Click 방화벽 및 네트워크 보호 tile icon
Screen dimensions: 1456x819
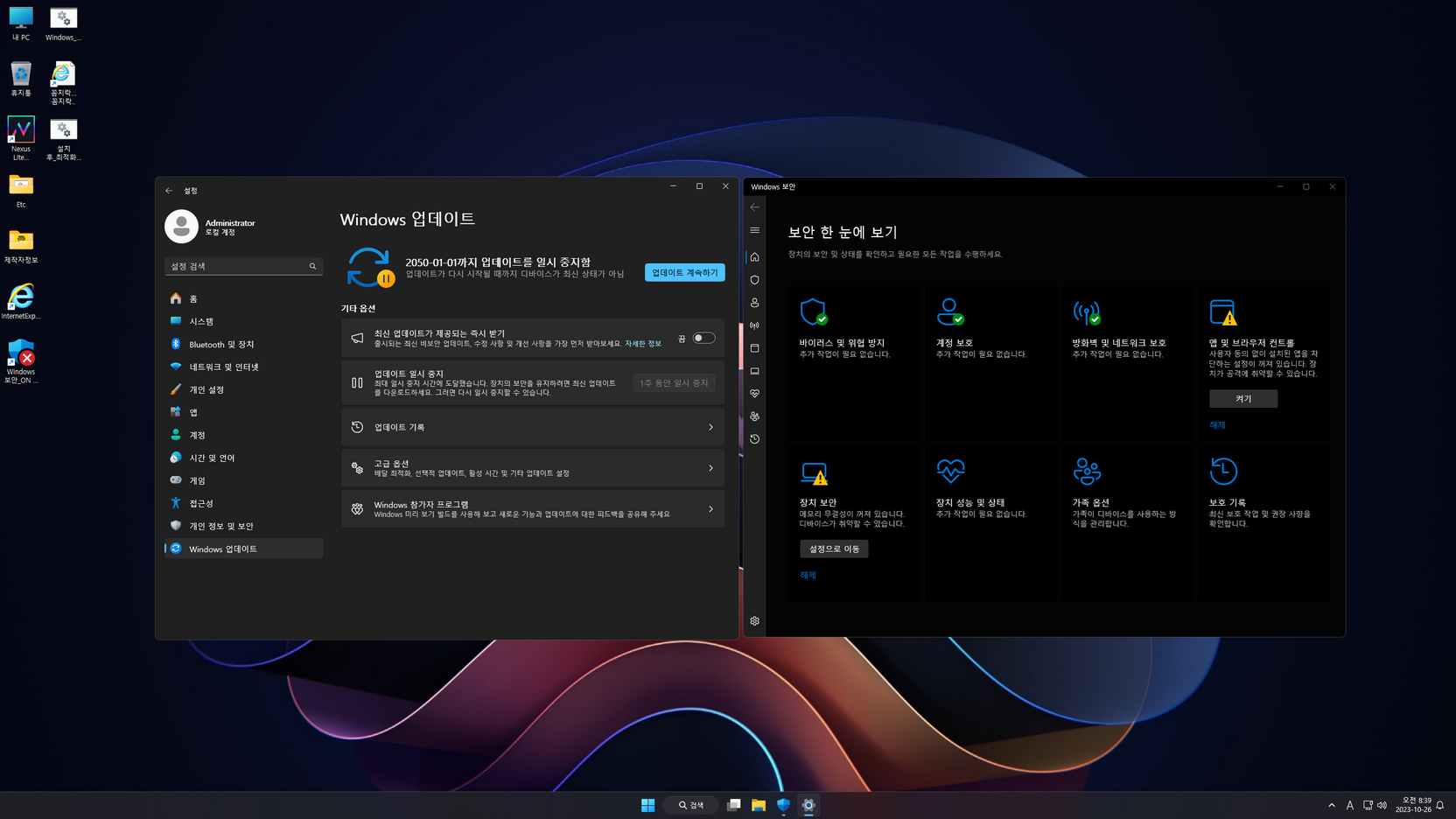coord(1087,311)
